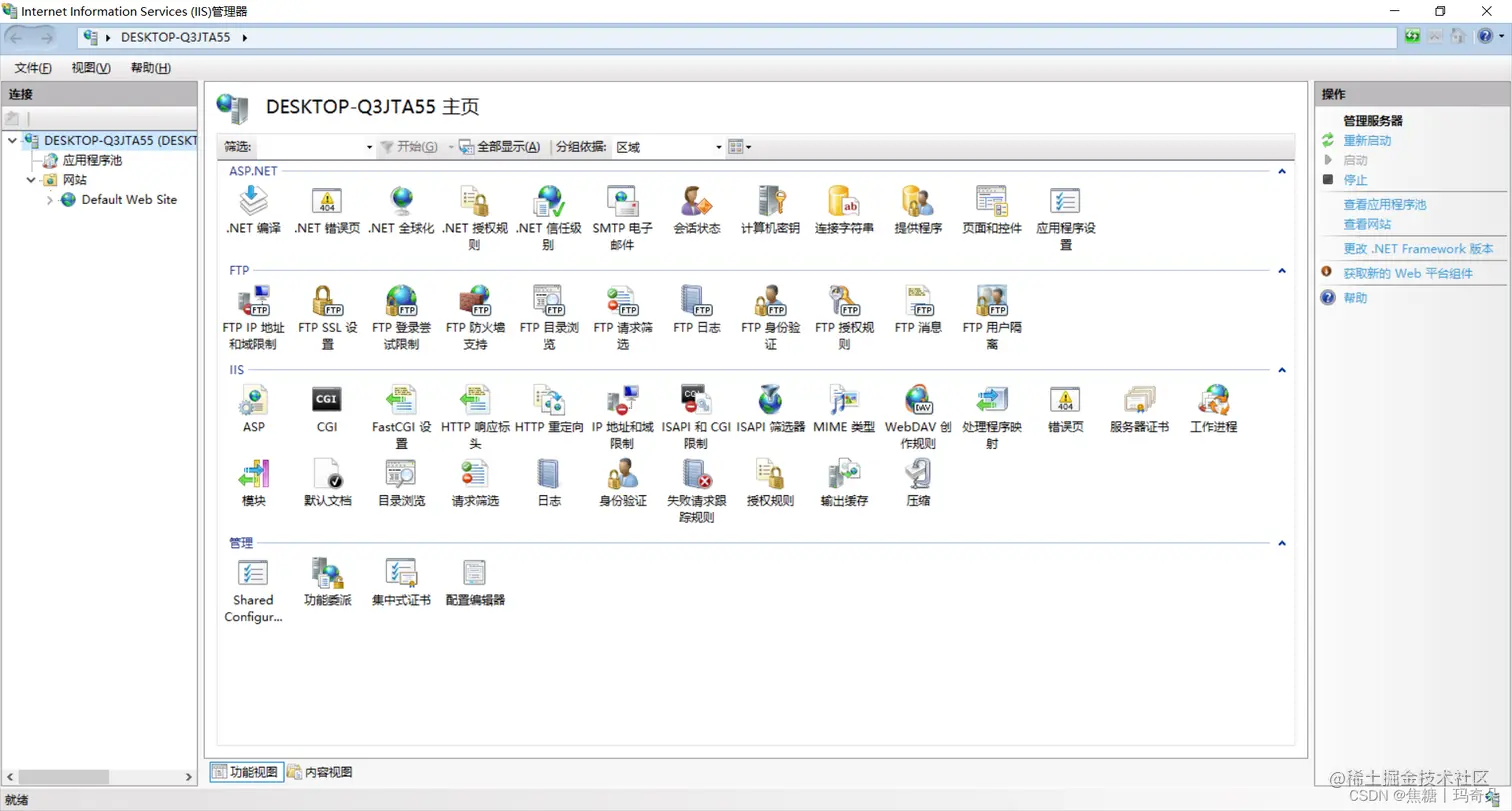Image resolution: width=1512 pixels, height=811 pixels.
Task: Click the address bar breadcrumb DESKTOP-Q3JTA55
Action: pyautogui.click(x=175, y=38)
